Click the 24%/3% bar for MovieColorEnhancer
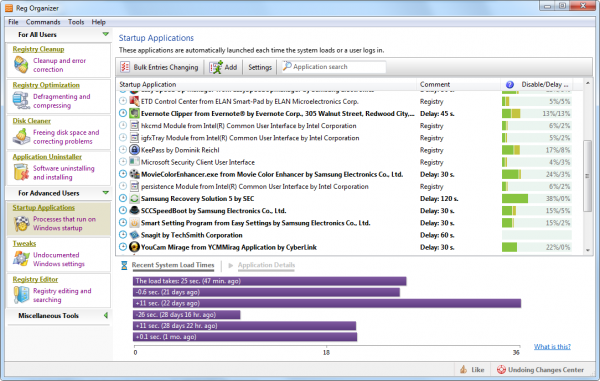 click(536, 174)
